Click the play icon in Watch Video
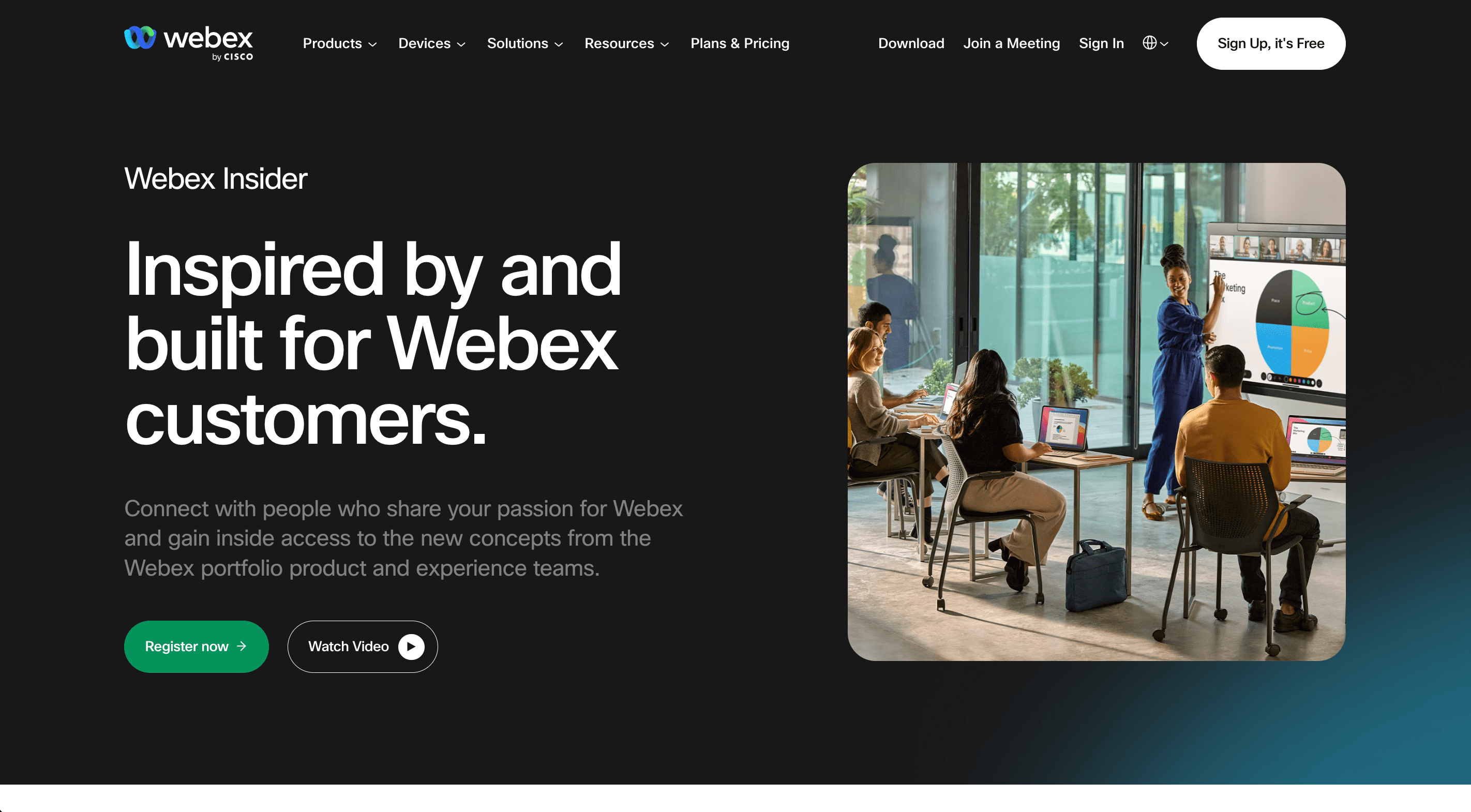 click(411, 646)
